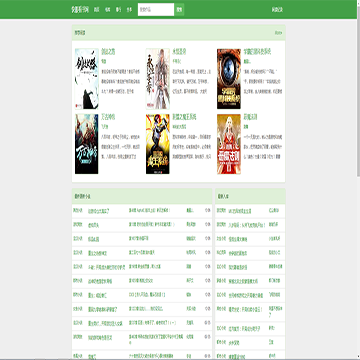The height and width of the screenshot is (360, 360).
Task: Select the fourth header navigation item
Action: click(x=129, y=9)
